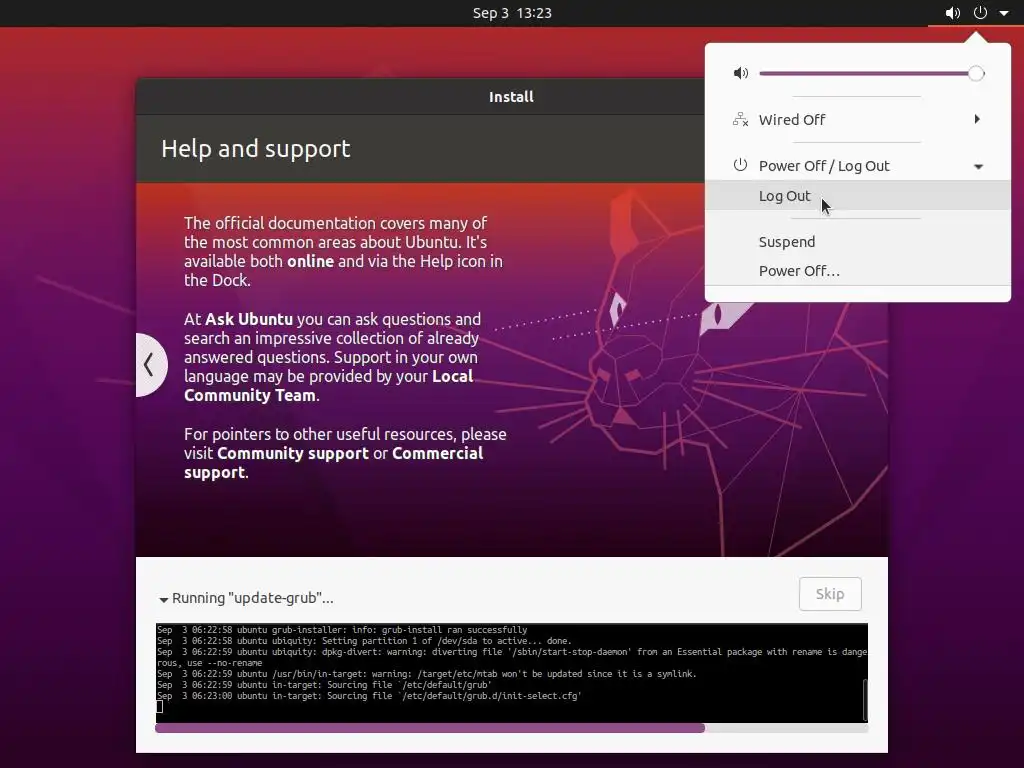Click the grub-install ran successfully log line
Image resolution: width=1024 pixels, height=768 pixels.
[x=342, y=630]
